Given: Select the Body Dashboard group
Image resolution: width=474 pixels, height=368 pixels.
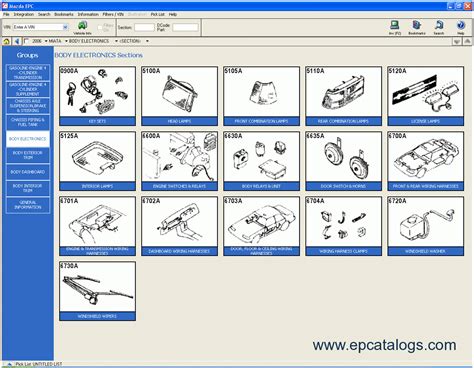Looking at the screenshot, I should tap(28, 172).
